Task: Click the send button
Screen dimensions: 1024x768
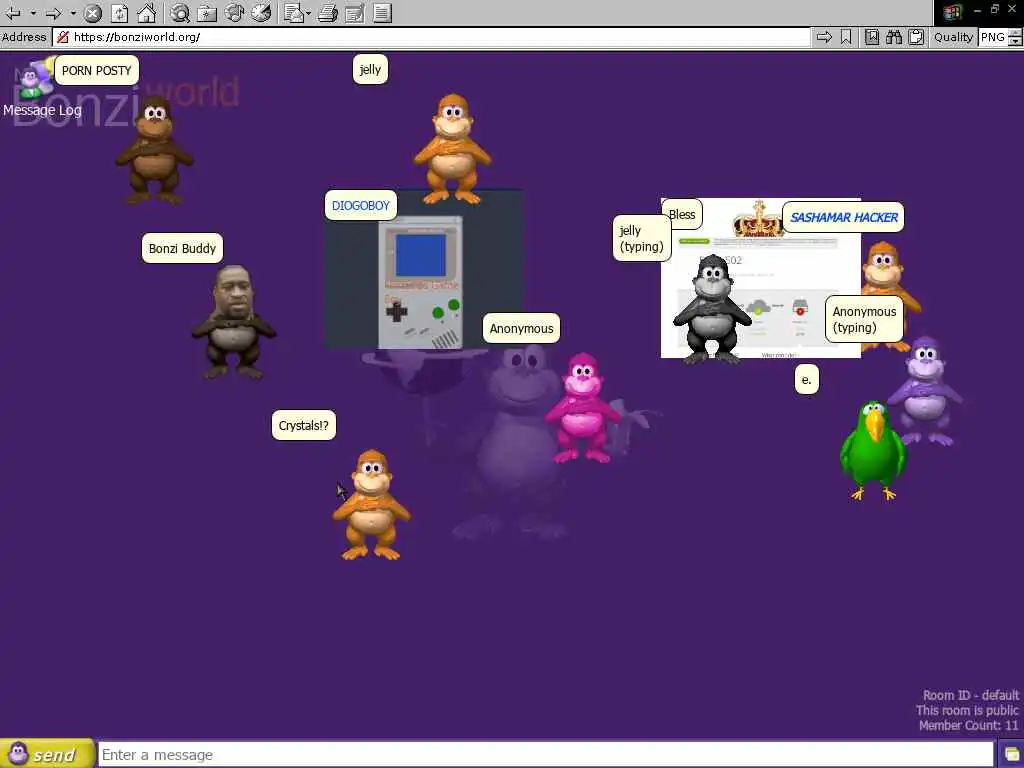Action: tap(47, 754)
